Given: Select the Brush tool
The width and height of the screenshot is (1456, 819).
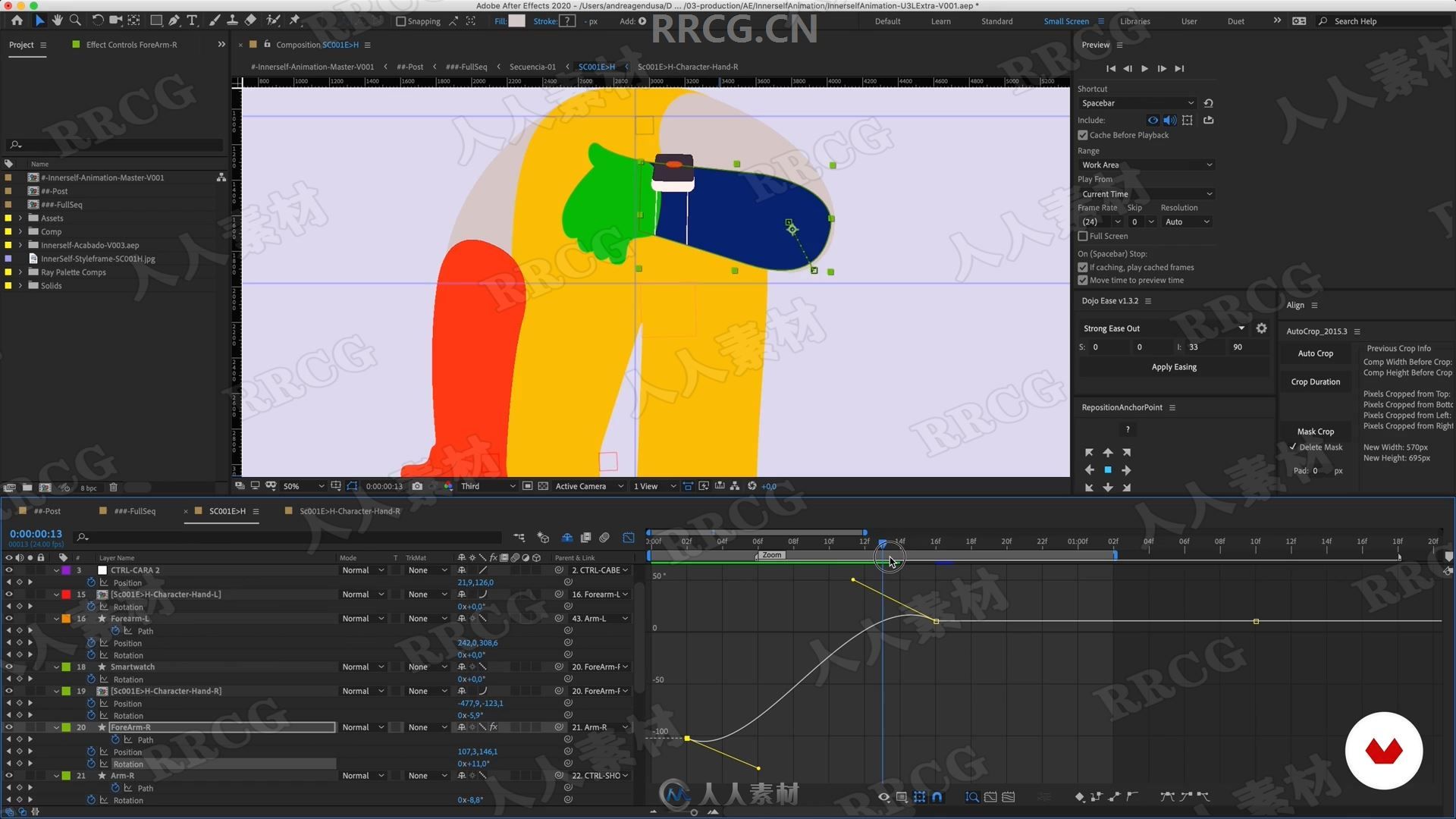Looking at the screenshot, I should point(215,20).
